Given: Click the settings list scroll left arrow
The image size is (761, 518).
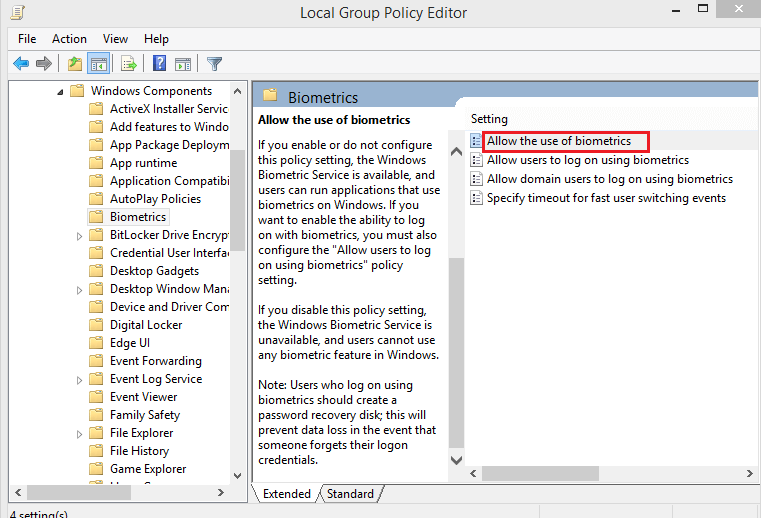Looking at the screenshot, I should pos(473,473).
